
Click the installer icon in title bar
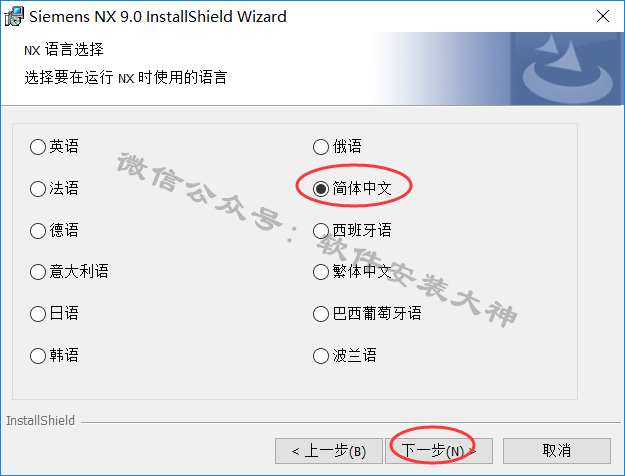pyautogui.click(x=14, y=16)
